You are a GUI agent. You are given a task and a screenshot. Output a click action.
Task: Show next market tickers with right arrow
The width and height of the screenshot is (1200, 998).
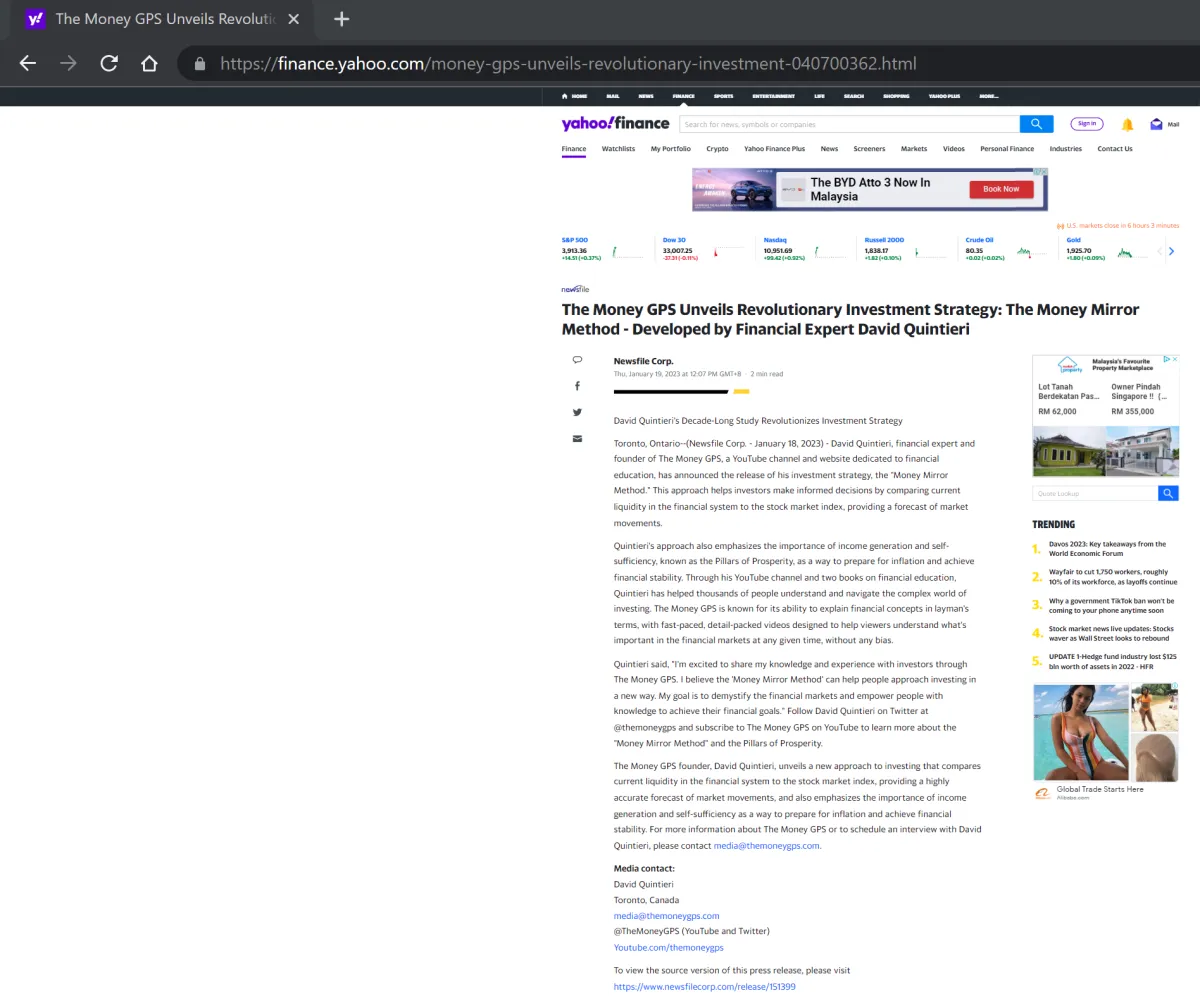(1171, 251)
